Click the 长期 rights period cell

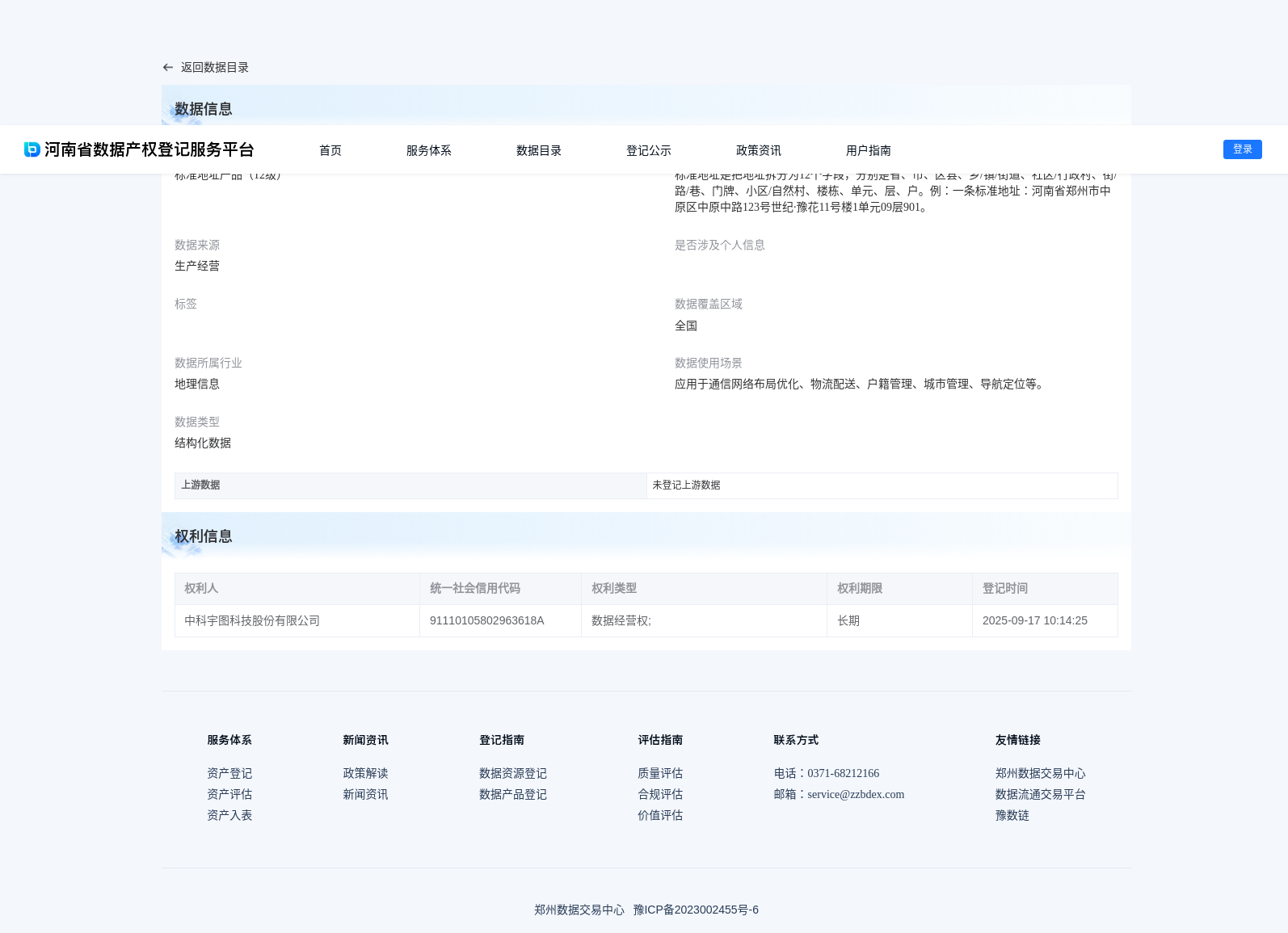[x=899, y=621]
